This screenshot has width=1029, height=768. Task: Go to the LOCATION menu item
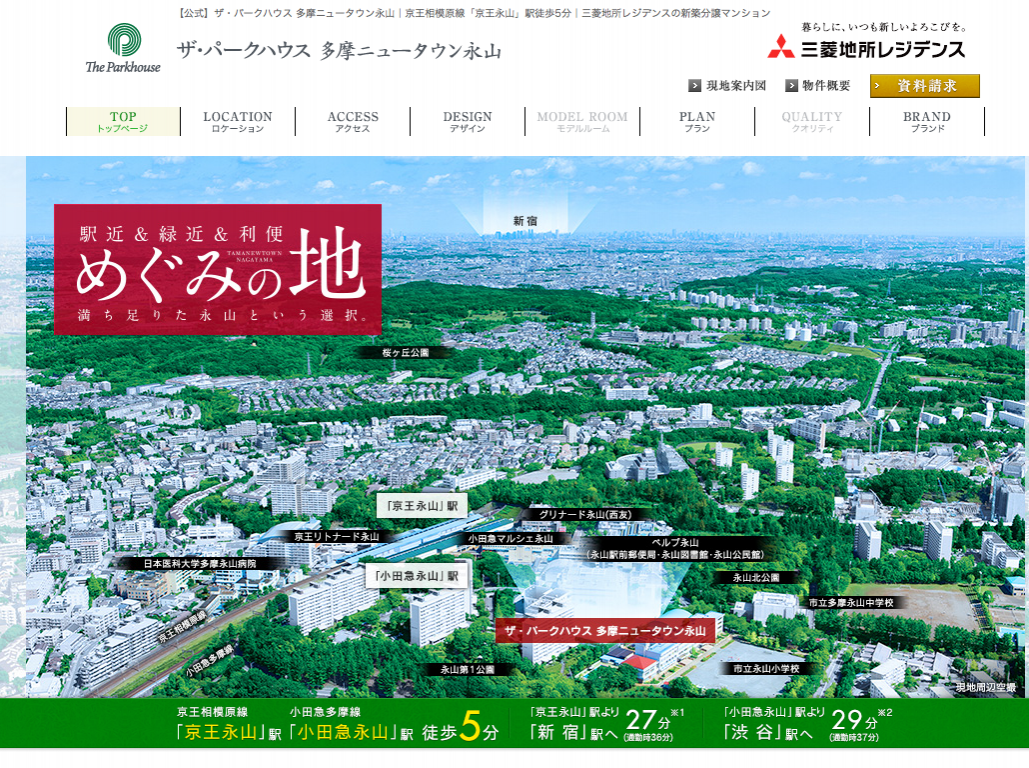[x=238, y=121]
